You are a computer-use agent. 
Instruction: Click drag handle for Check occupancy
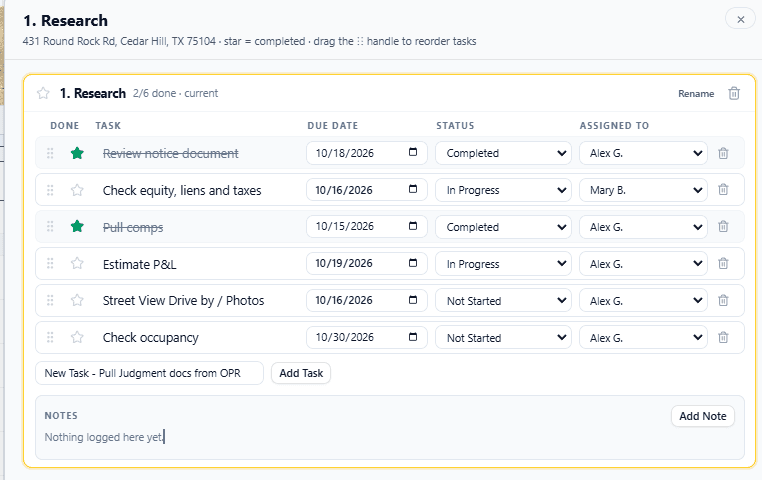click(50, 337)
